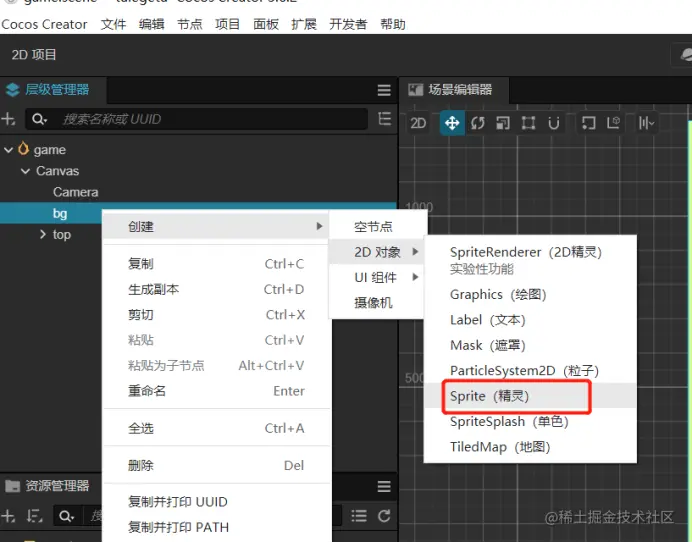Select the Scale gizmo tool
The height and width of the screenshot is (543, 692).
(x=503, y=123)
